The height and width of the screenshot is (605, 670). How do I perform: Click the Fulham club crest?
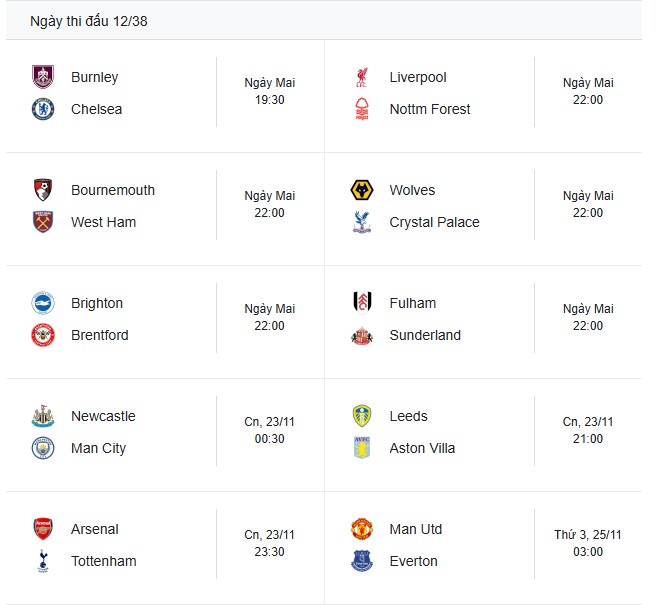361,303
